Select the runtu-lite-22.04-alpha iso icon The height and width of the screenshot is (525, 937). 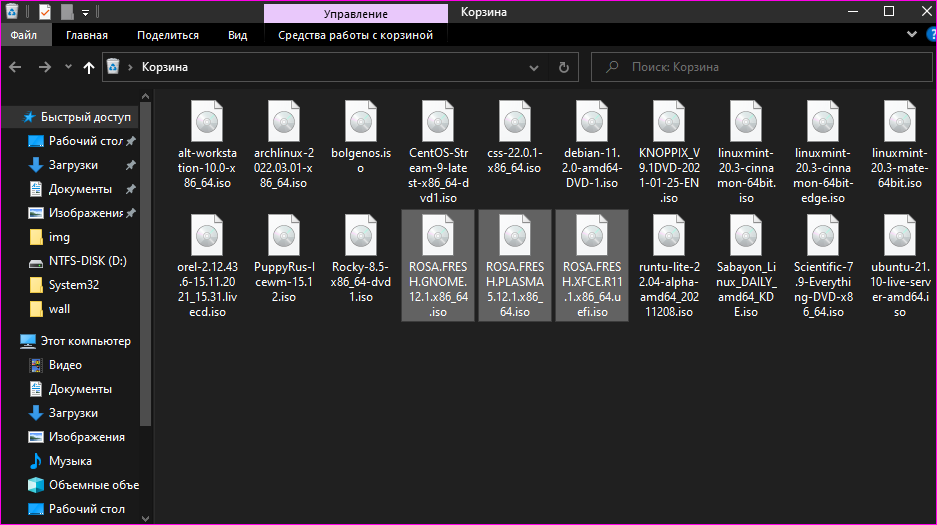(x=669, y=235)
